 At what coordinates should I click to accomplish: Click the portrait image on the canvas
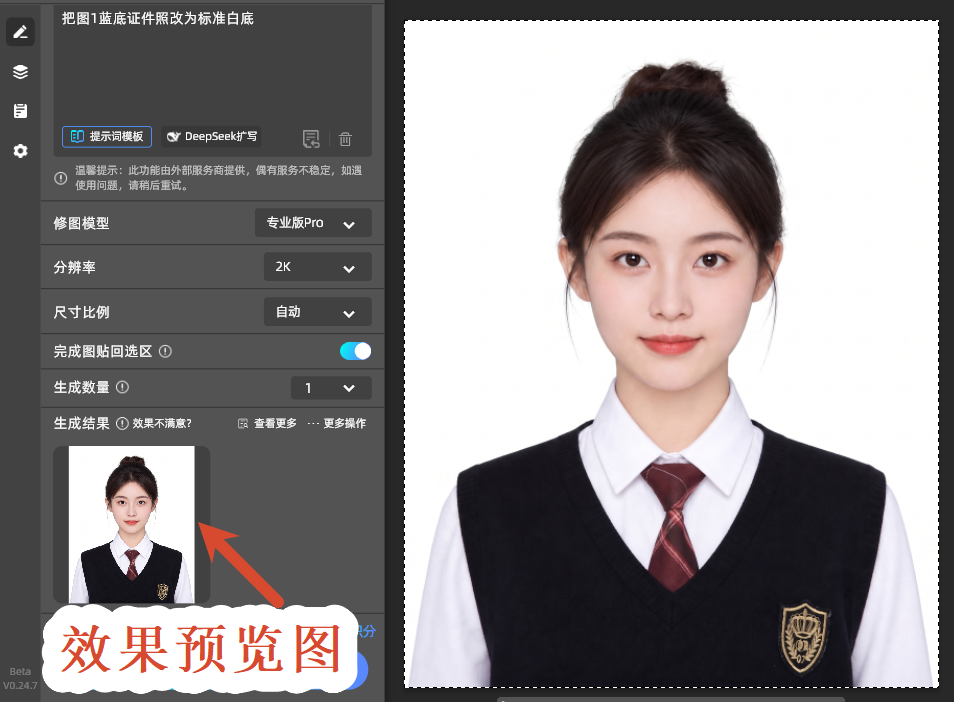pyautogui.click(x=671, y=354)
